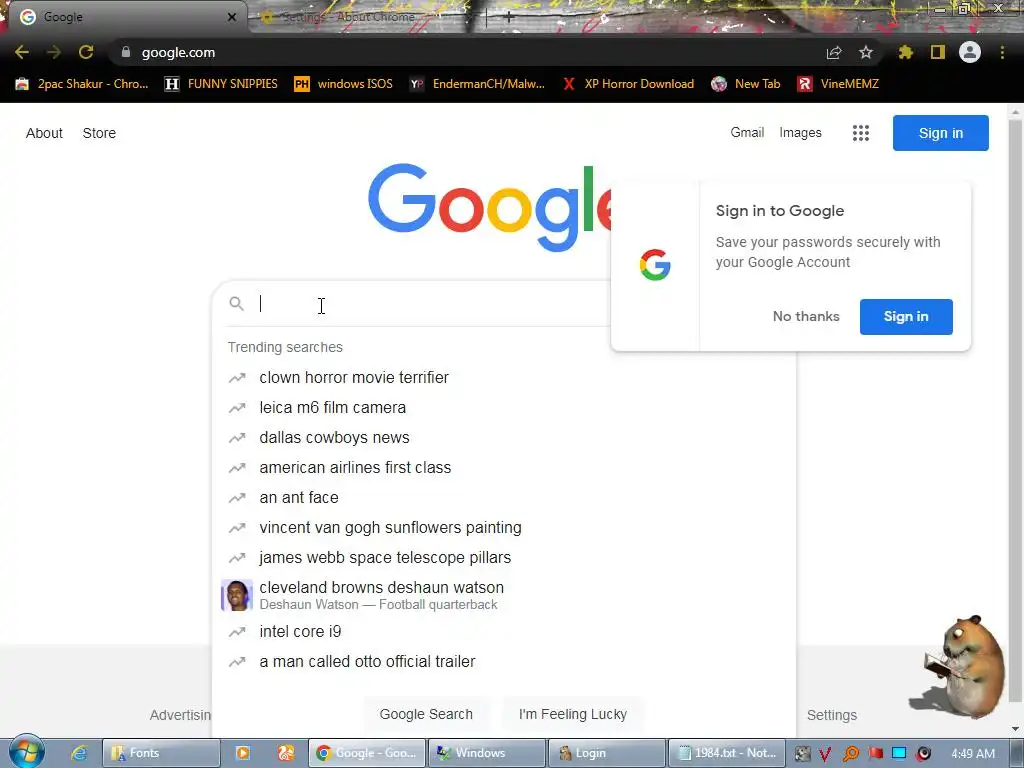Viewport: 1024px width, 768px height.
Task: Open the Windows Start orb
Action: [x=26, y=752]
